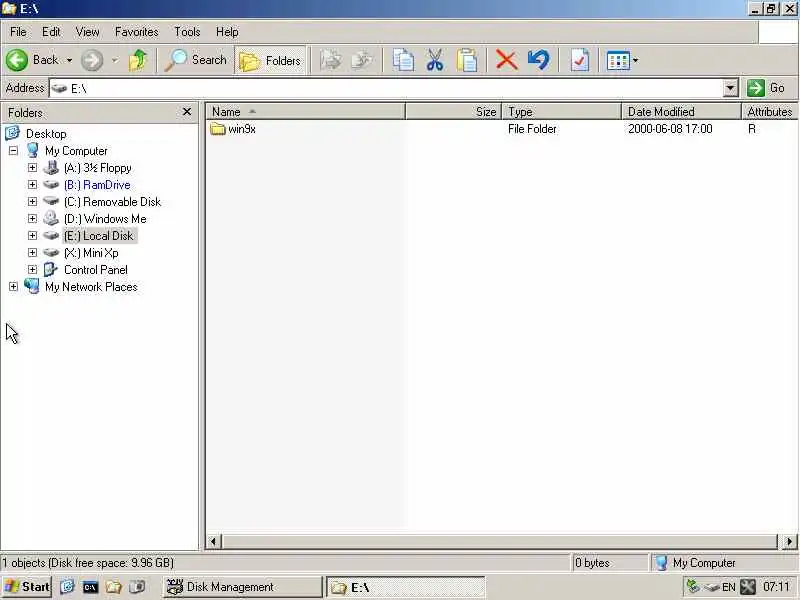Open the File menu
This screenshot has width=800, height=600.
point(18,32)
